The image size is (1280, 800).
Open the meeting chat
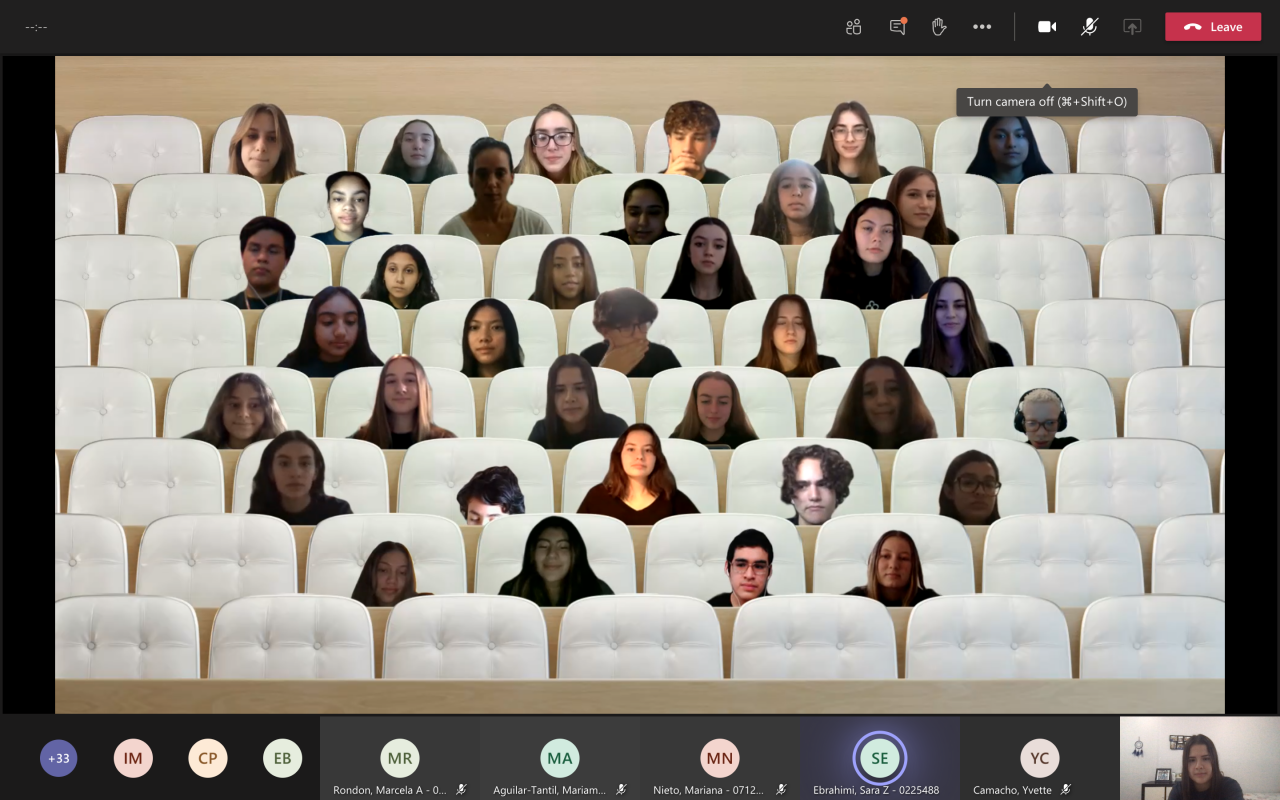897,27
